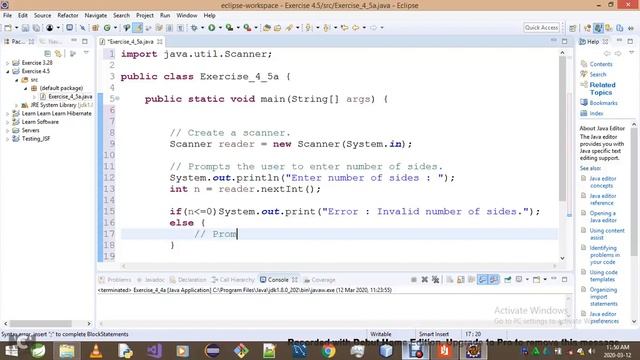Click the New file toolbar icon
The height and width of the screenshot is (360, 640).
coord(8,28)
